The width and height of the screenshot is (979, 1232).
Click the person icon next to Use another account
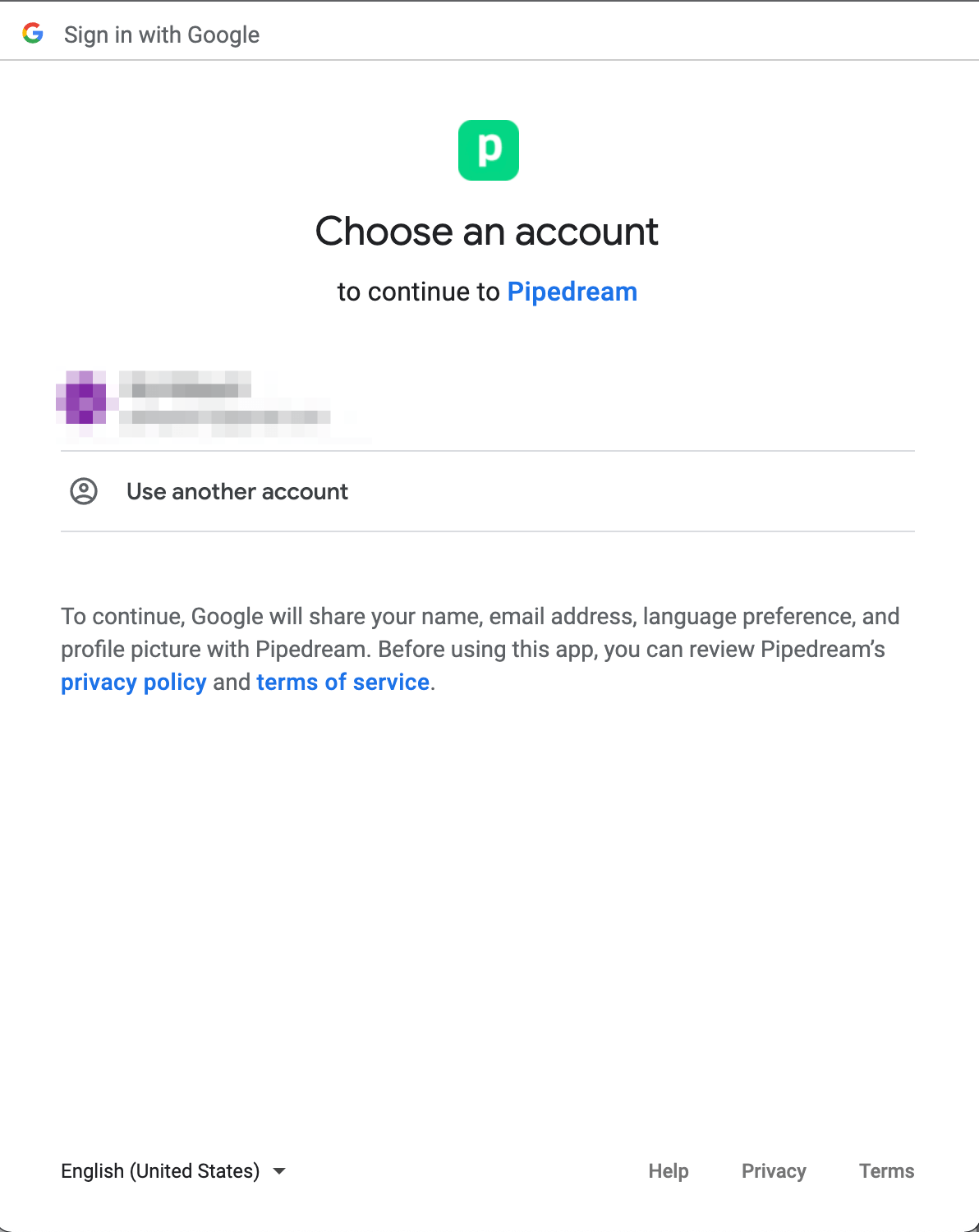(84, 491)
